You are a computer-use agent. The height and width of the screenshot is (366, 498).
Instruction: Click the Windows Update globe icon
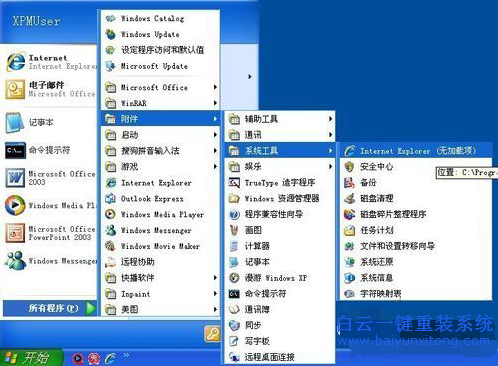point(110,34)
